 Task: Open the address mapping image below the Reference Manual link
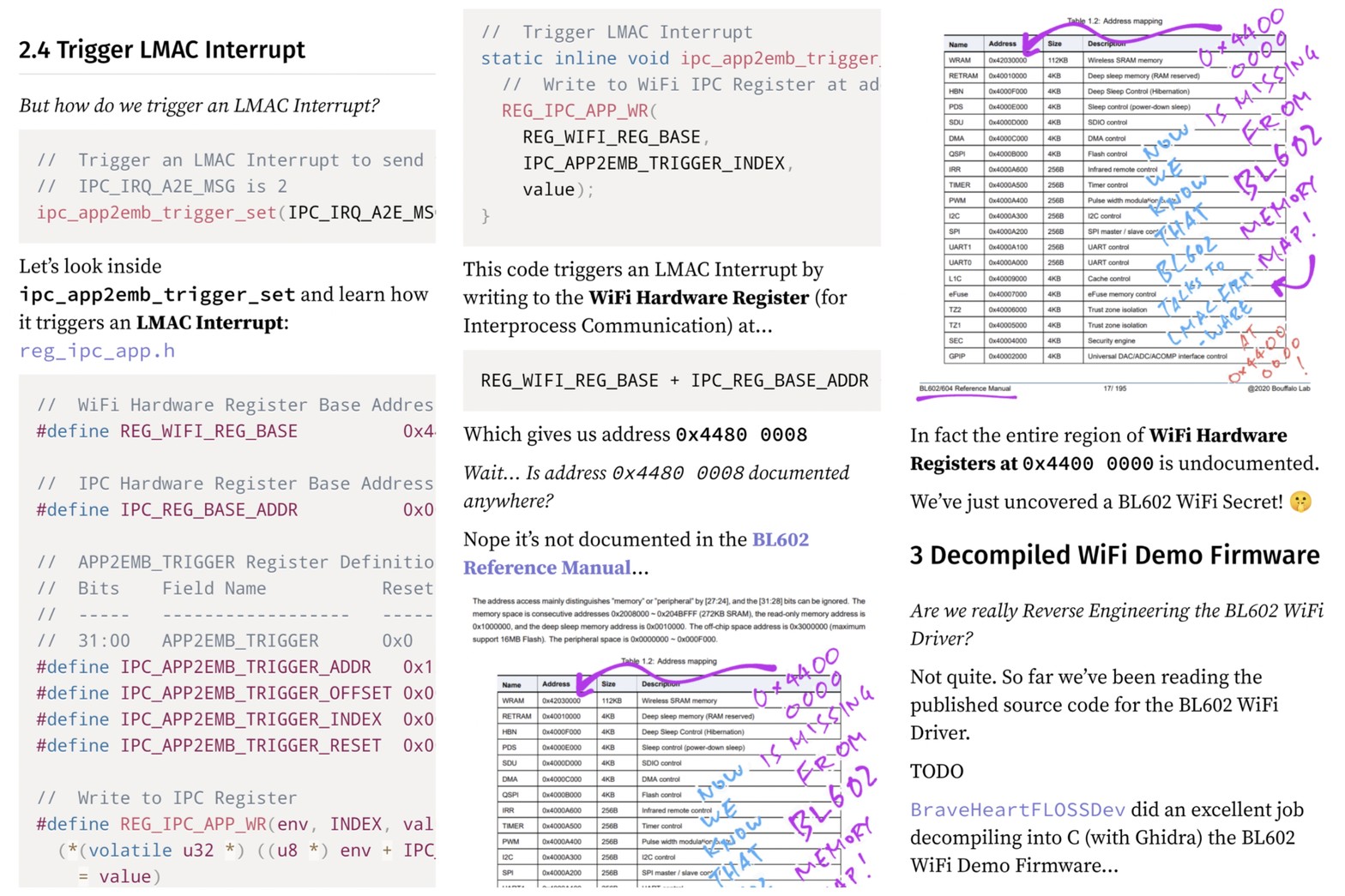[x=671, y=755]
